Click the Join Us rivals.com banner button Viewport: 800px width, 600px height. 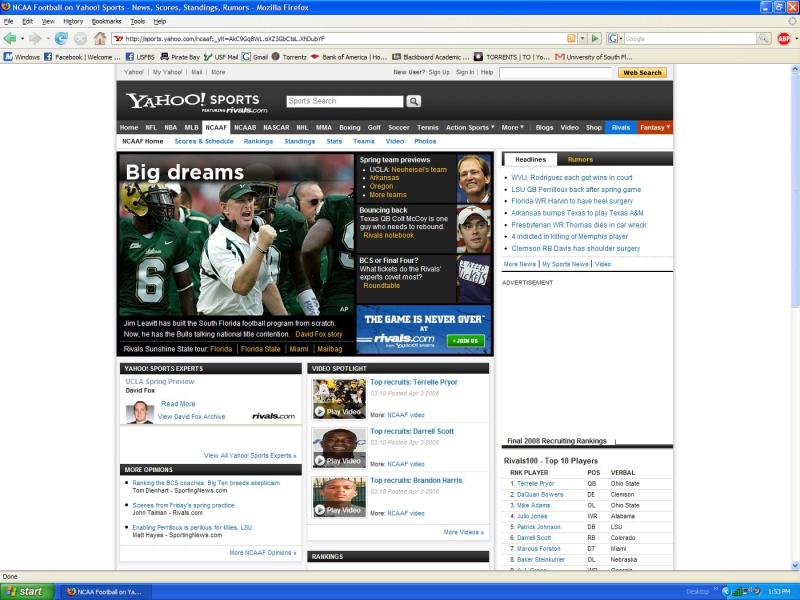click(x=466, y=340)
